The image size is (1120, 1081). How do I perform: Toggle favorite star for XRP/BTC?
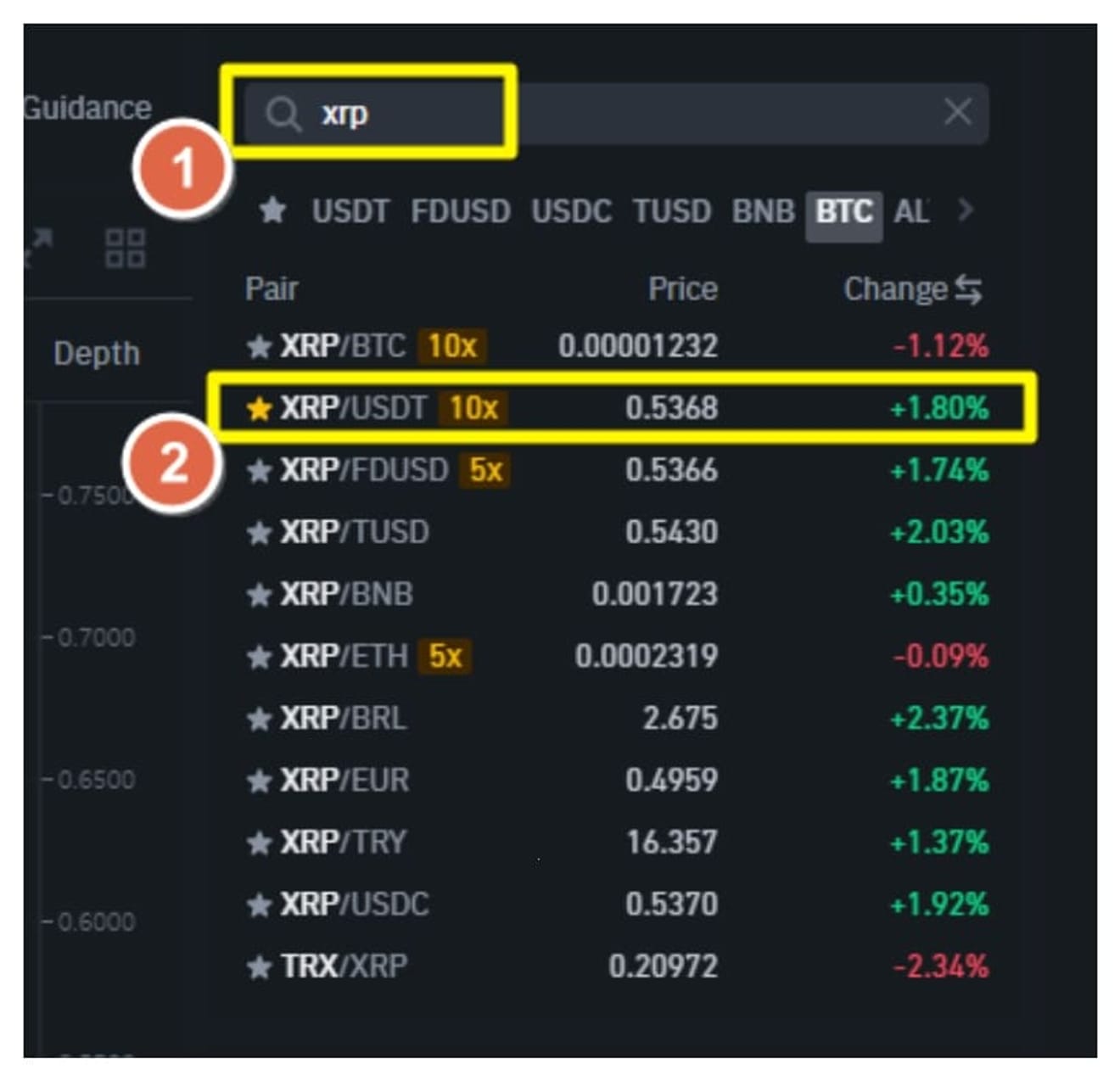(x=259, y=346)
